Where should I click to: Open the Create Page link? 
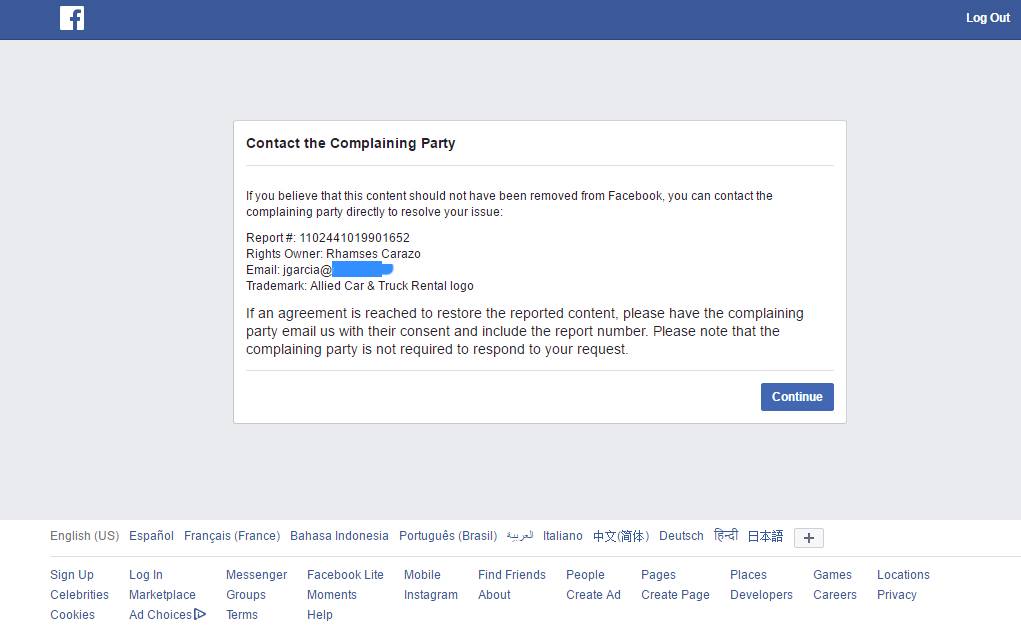point(675,595)
